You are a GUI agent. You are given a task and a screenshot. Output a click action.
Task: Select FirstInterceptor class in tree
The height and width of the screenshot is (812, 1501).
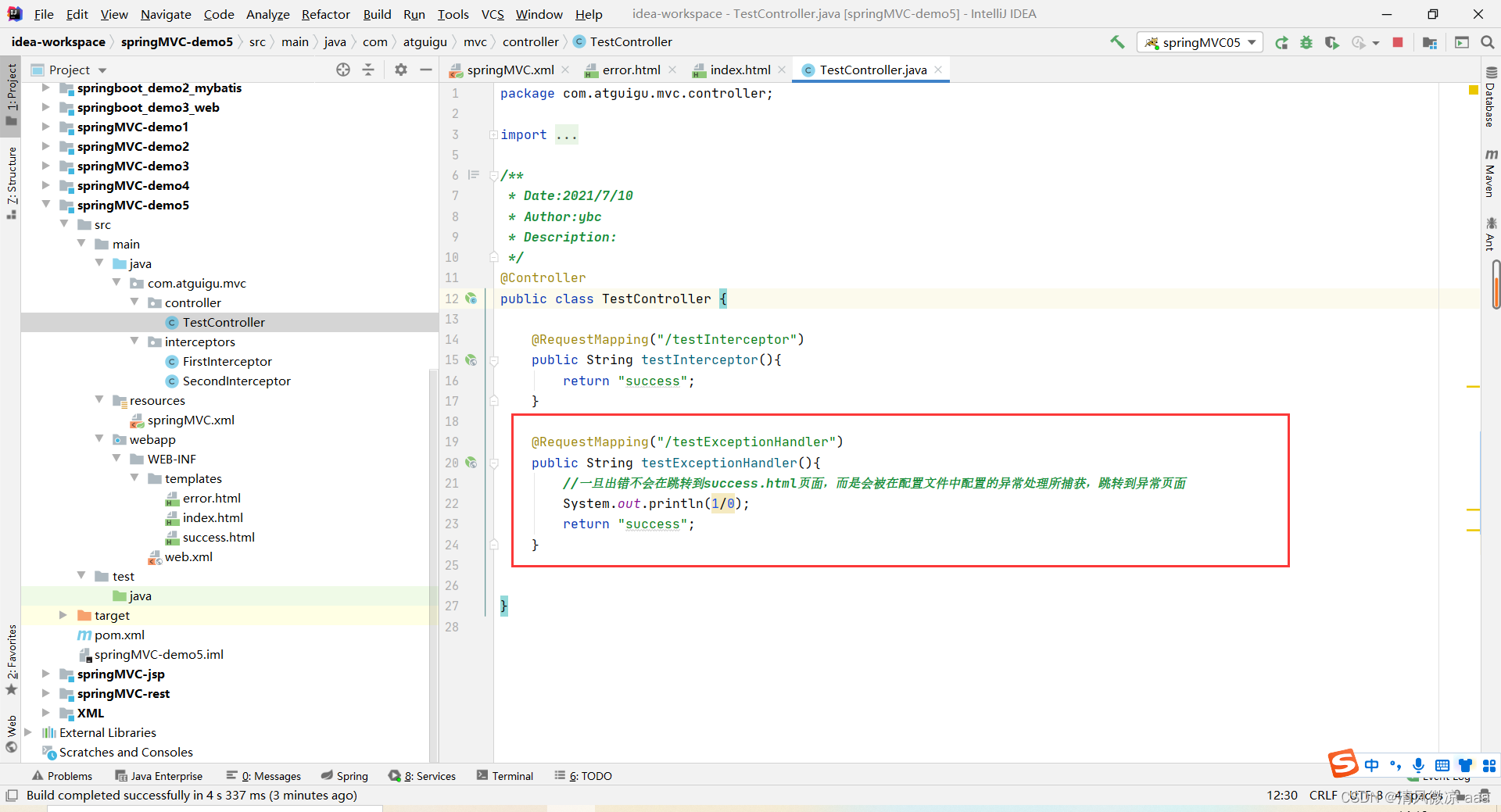click(x=227, y=361)
